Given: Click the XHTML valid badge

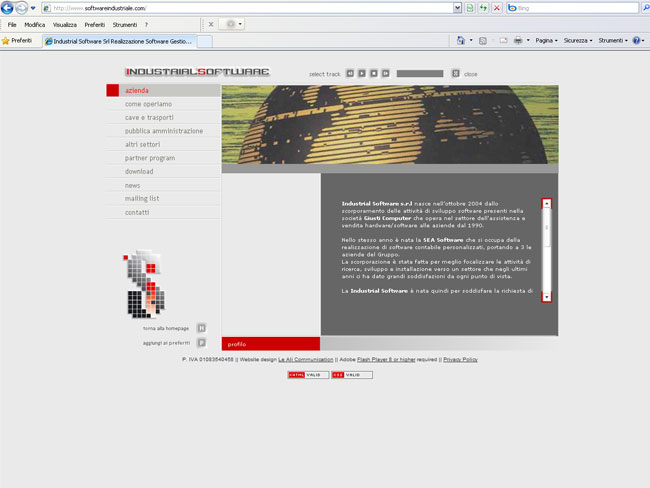Looking at the screenshot, I should pyautogui.click(x=308, y=375).
